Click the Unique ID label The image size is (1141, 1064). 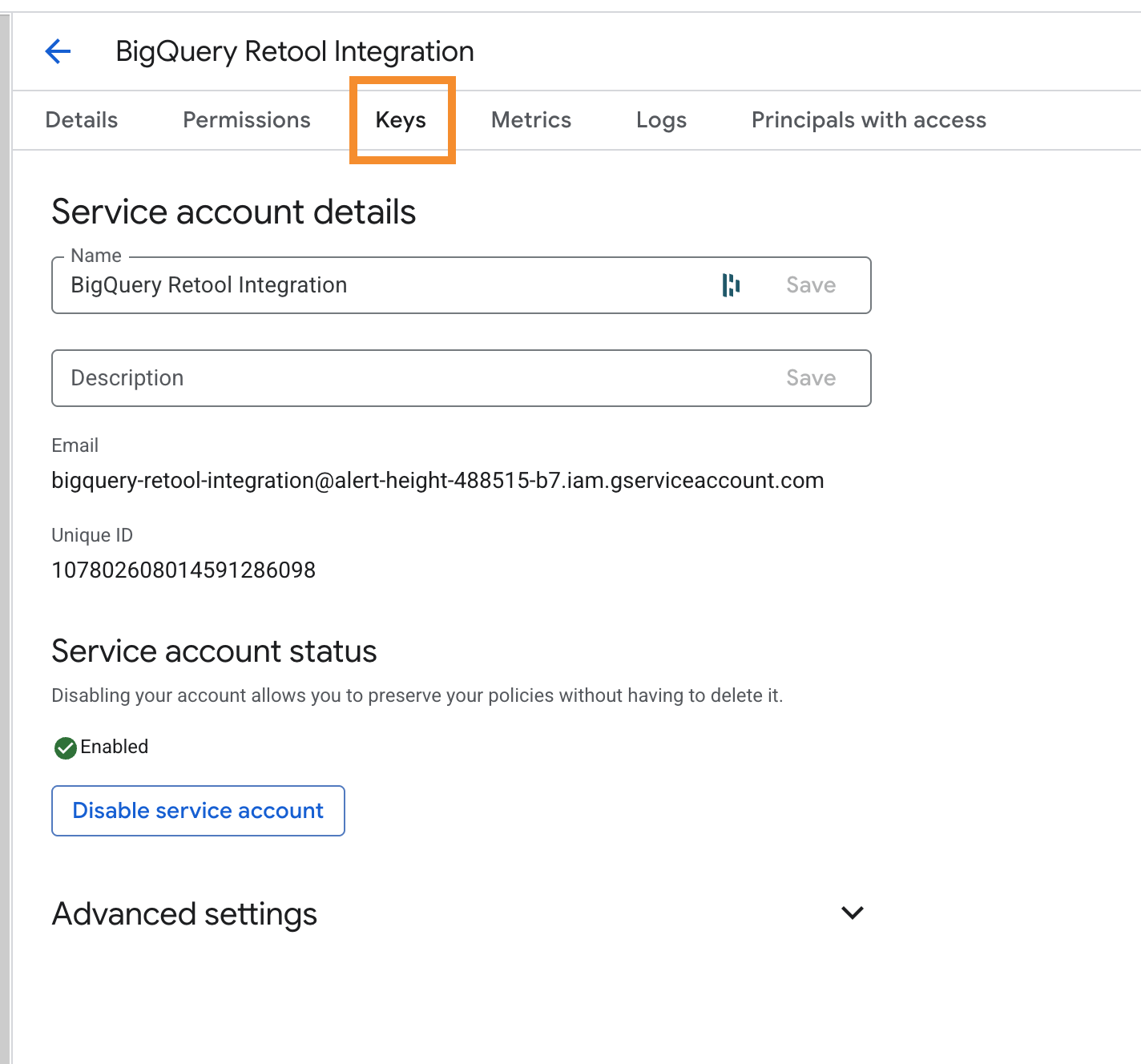pyautogui.click(x=92, y=535)
